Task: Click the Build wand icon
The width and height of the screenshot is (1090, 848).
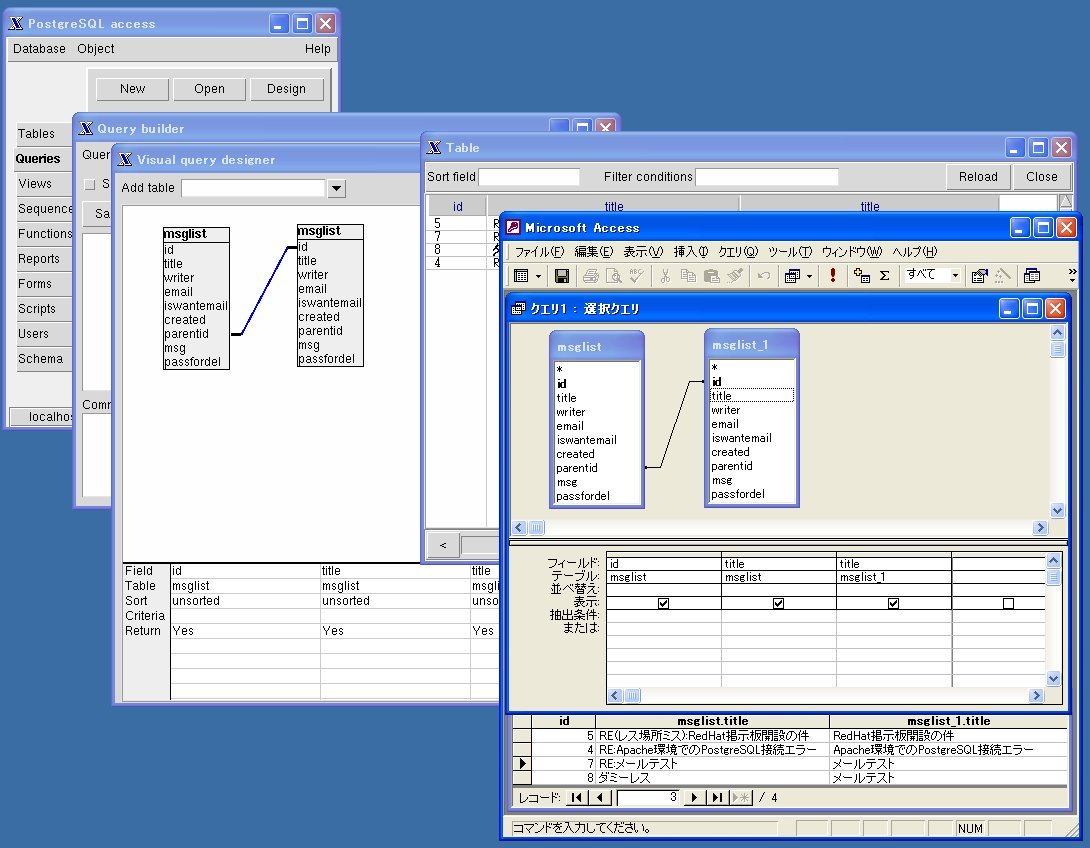Action: [x=1002, y=276]
